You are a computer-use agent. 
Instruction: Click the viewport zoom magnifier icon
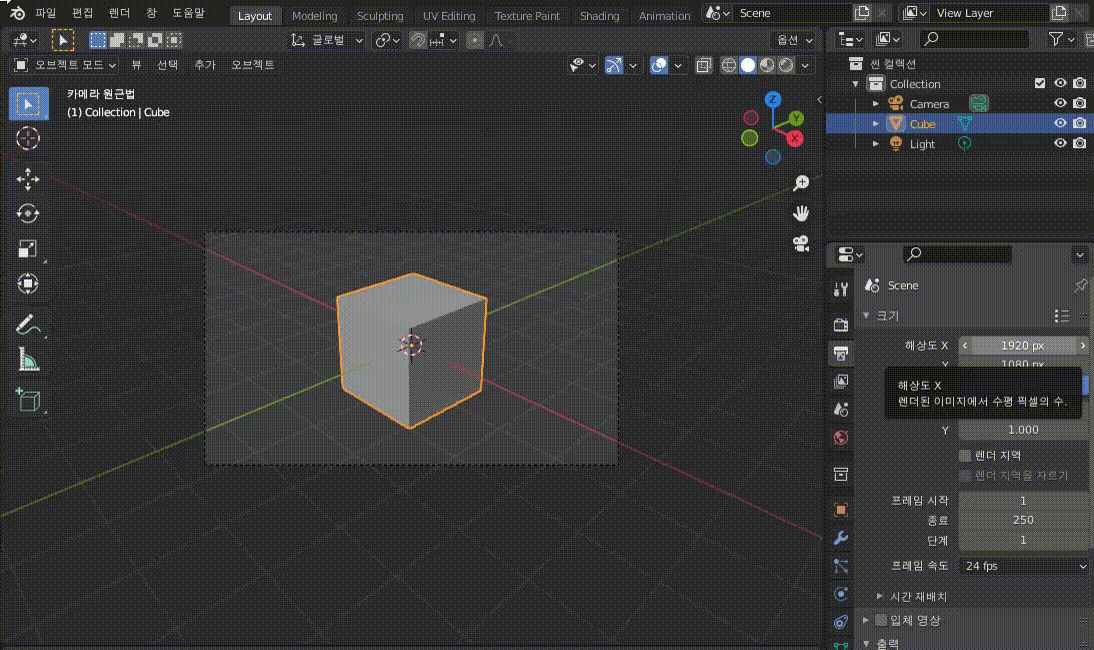[801, 183]
